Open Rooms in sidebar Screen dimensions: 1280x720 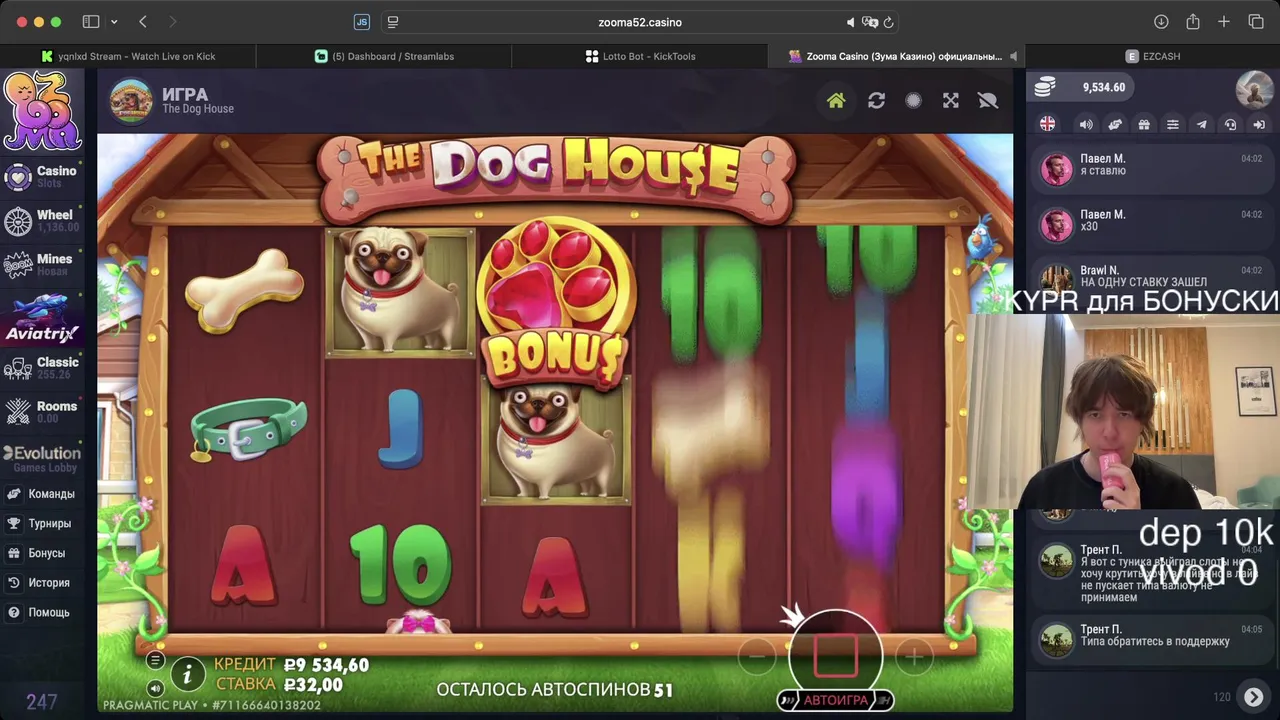(41, 411)
